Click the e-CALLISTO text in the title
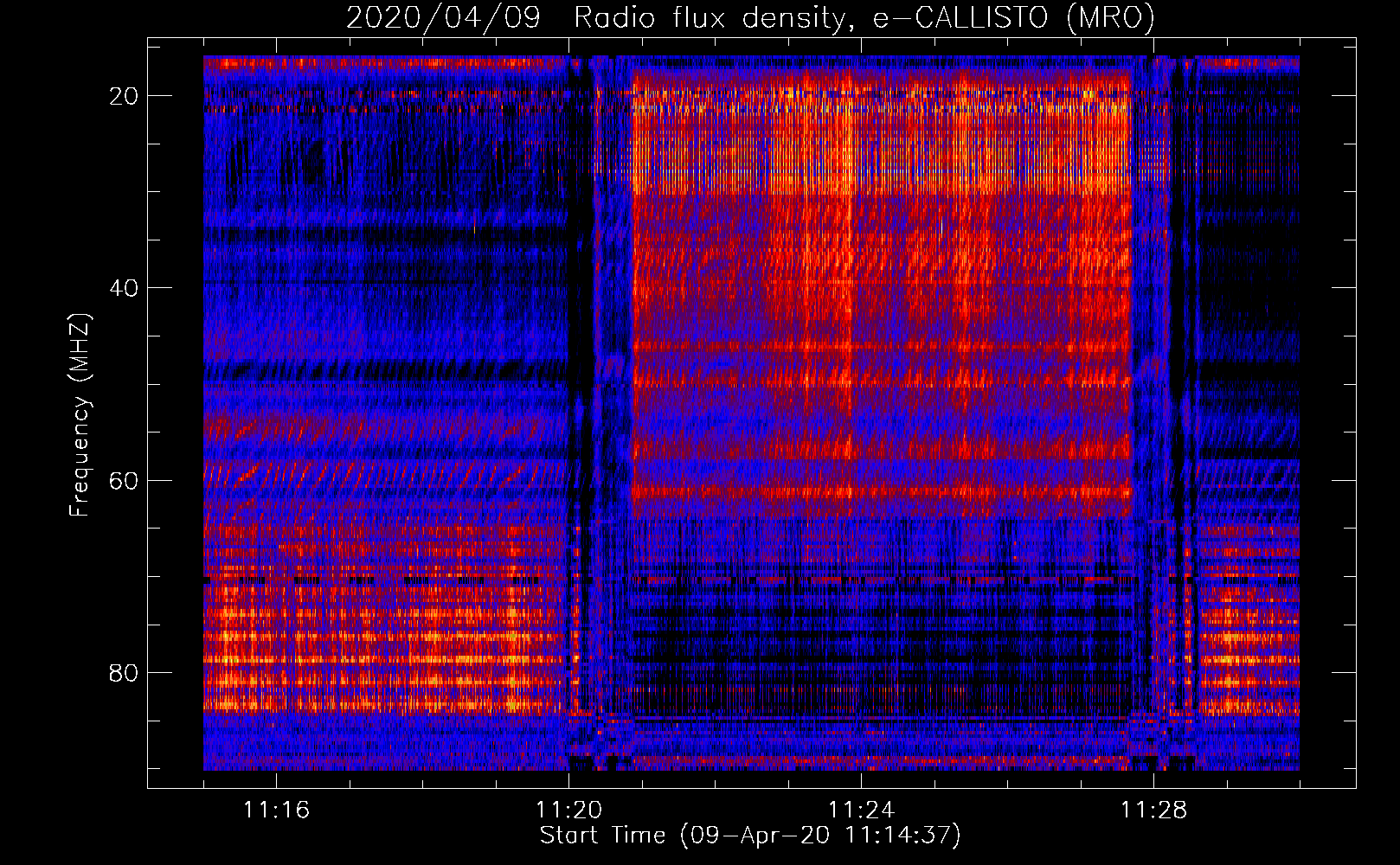Image resolution: width=1400 pixels, height=865 pixels. tap(960, 18)
